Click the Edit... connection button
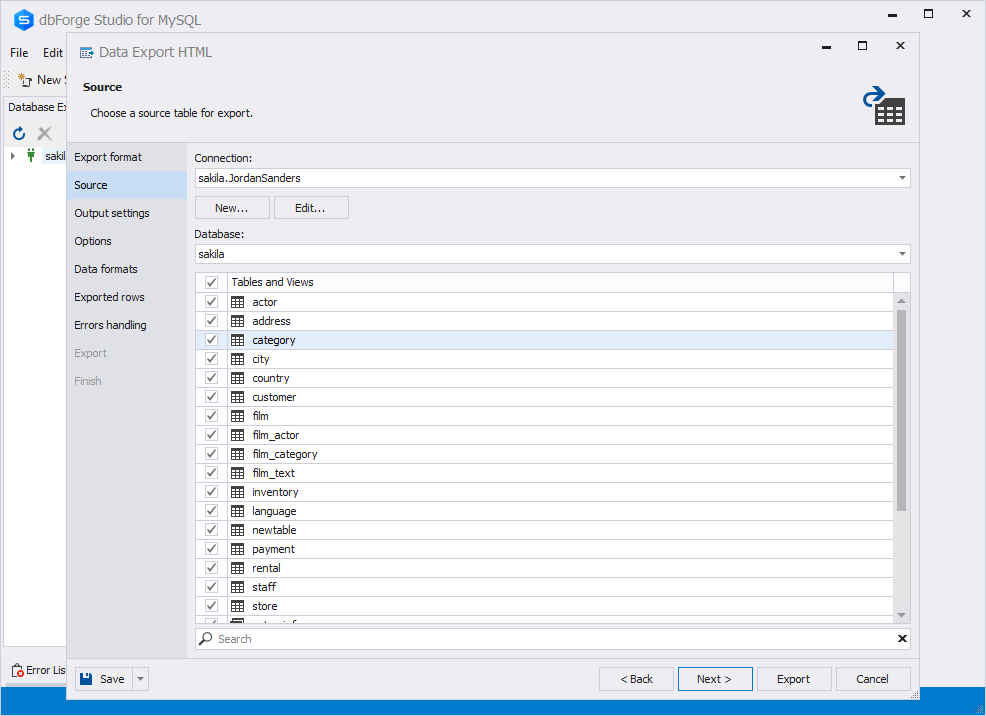Viewport: 986px width, 716px height. click(x=311, y=207)
